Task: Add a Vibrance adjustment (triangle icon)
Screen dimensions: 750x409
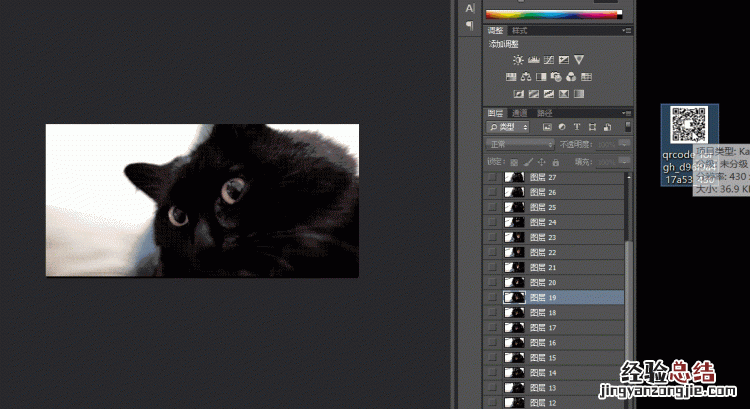Action: 579,60
